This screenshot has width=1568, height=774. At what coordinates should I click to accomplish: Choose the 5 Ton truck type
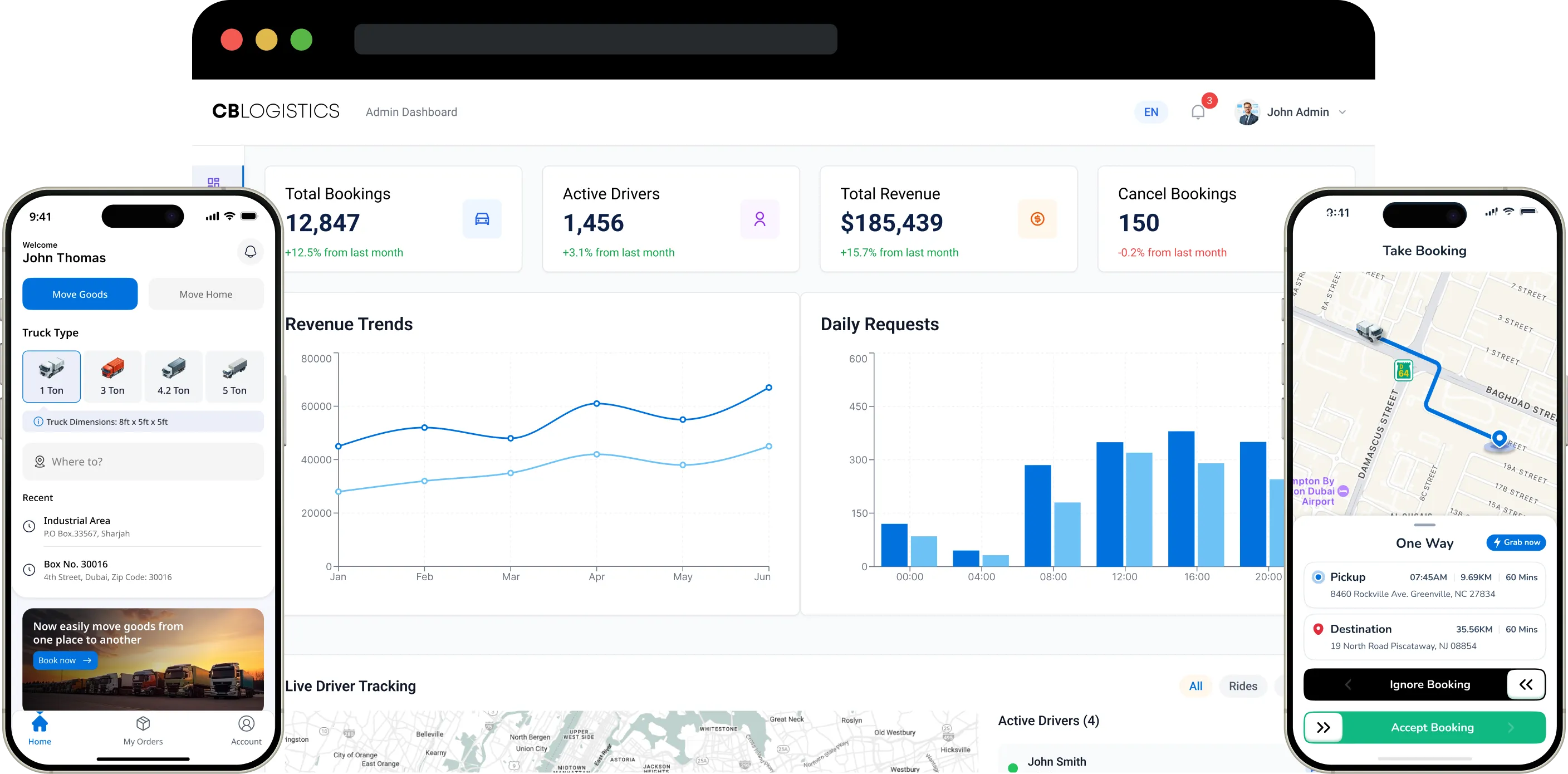[x=234, y=376]
